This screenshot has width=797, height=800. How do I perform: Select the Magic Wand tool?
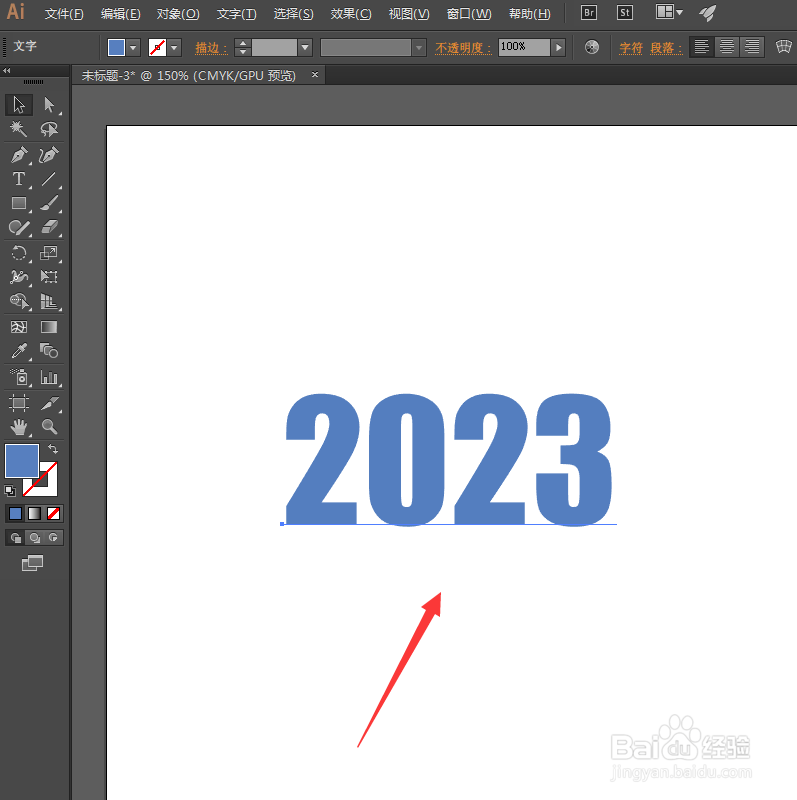pyautogui.click(x=19, y=129)
